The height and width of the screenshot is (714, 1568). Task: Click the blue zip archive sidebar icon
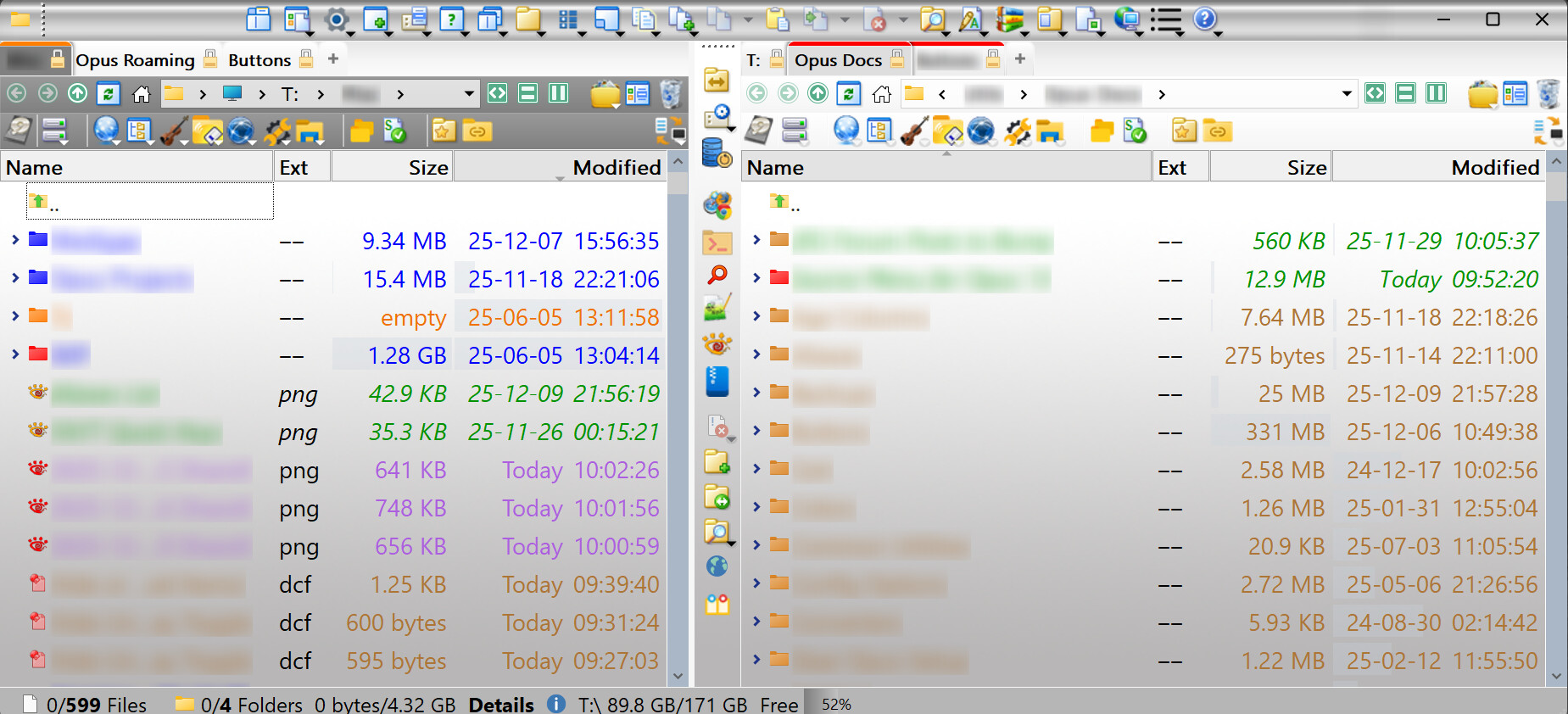(717, 382)
